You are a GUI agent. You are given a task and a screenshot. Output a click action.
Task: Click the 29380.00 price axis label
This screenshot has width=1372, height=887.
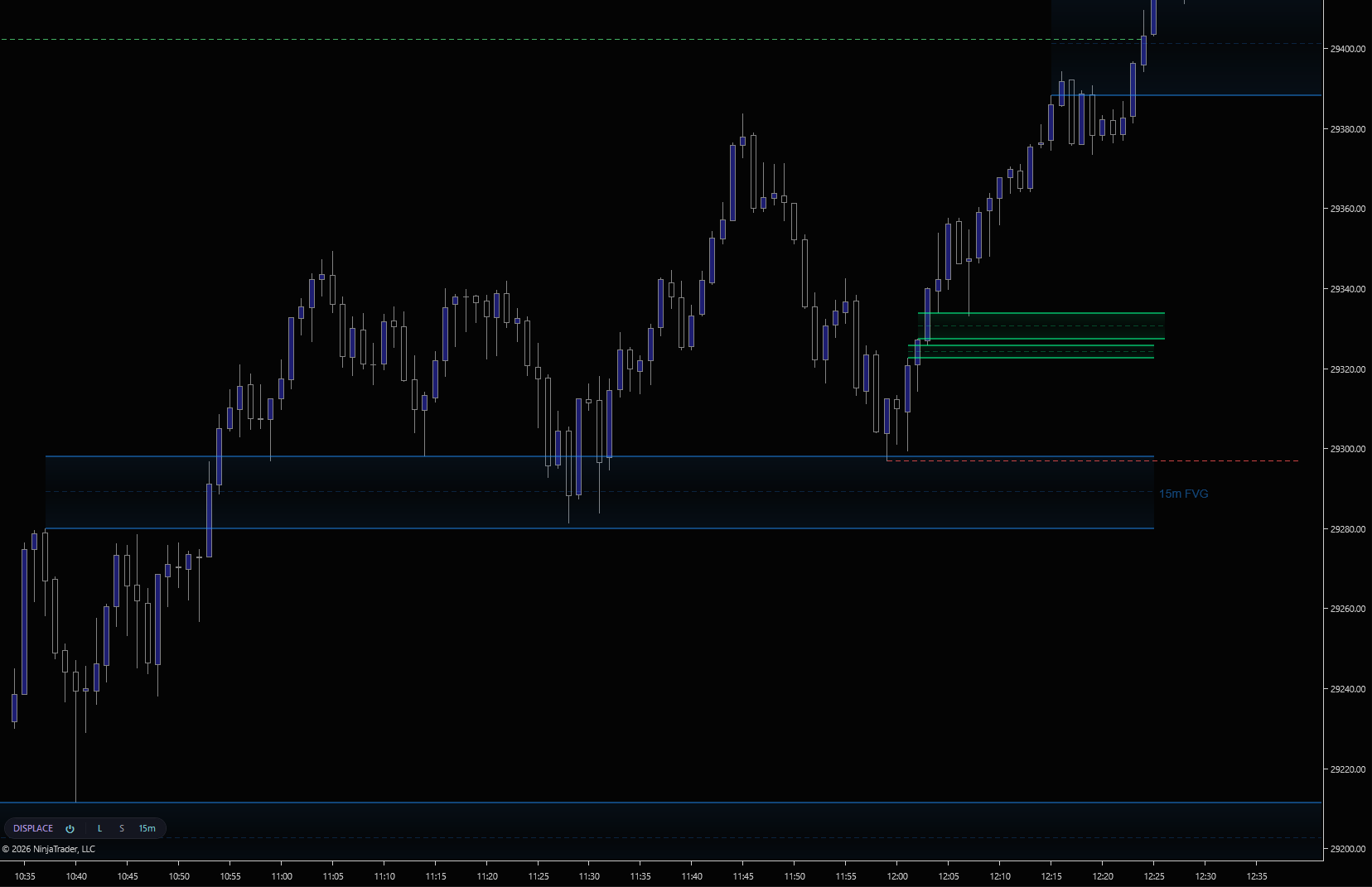click(x=1347, y=129)
